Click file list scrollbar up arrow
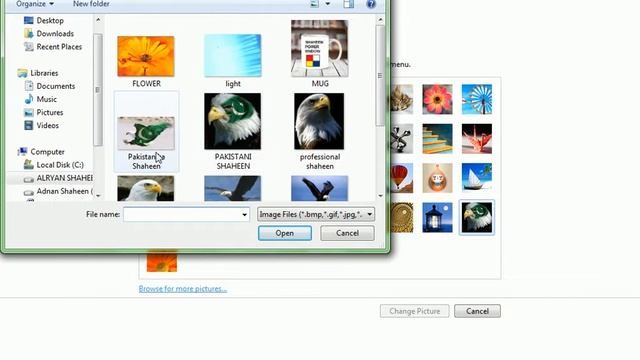The height and width of the screenshot is (360, 640). coord(380,20)
